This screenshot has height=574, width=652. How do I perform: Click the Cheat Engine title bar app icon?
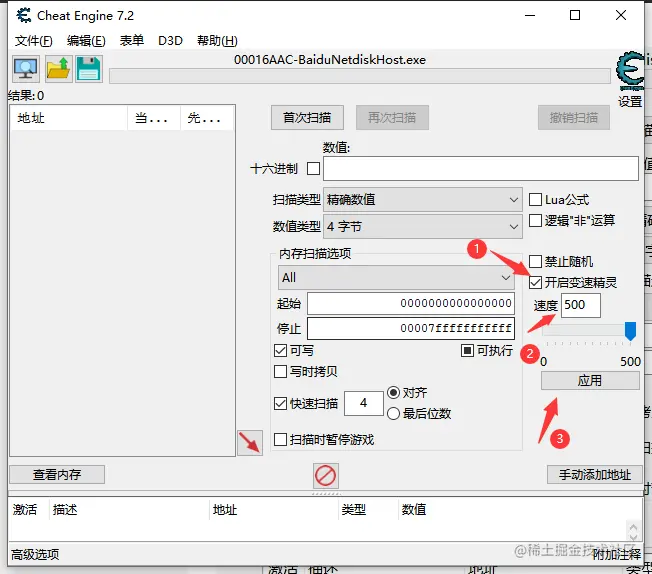pyautogui.click(x=24, y=15)
